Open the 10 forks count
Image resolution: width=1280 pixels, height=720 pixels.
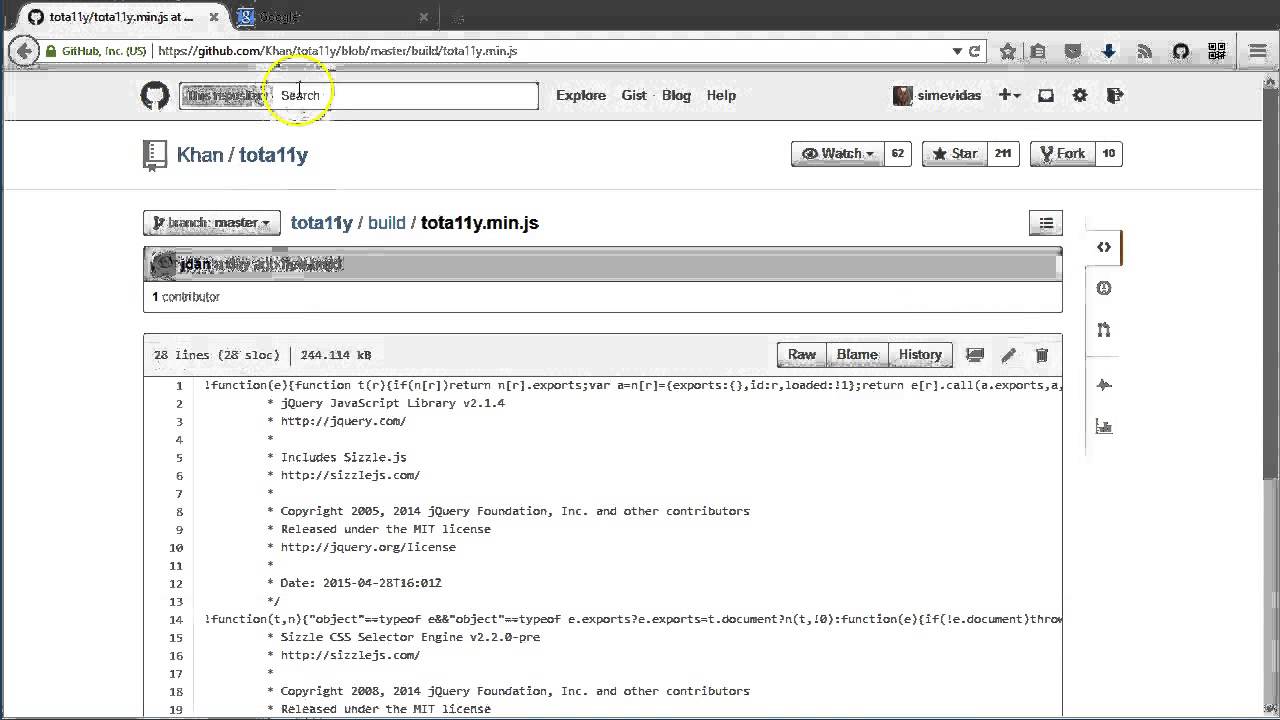[1109, 154]
